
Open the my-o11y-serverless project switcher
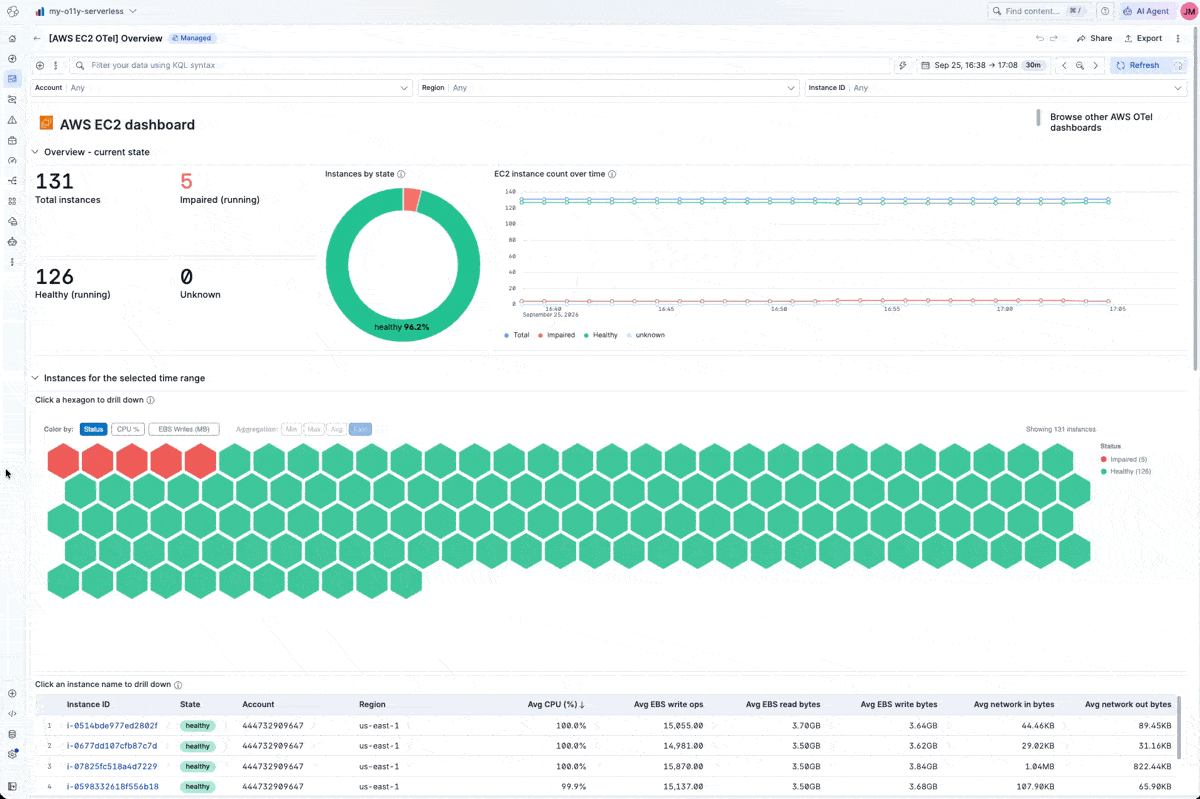85,11
